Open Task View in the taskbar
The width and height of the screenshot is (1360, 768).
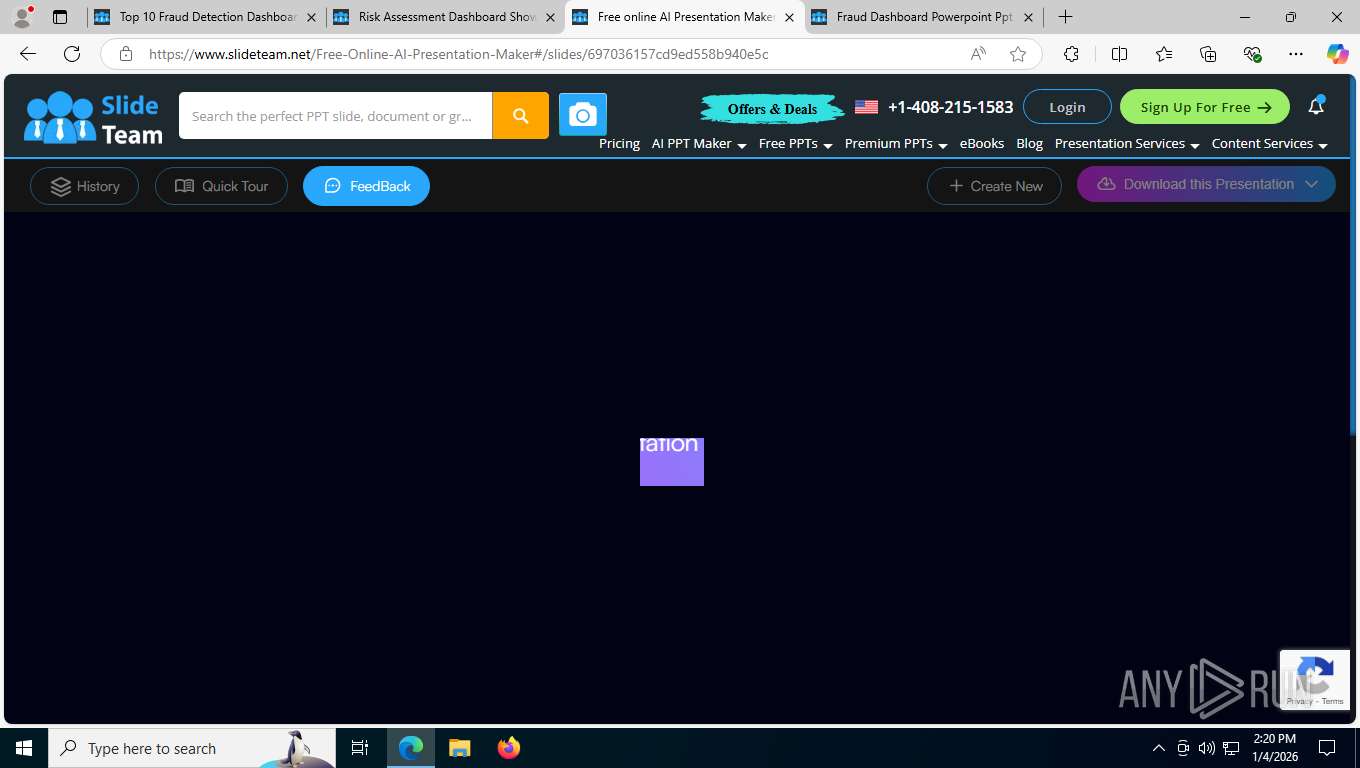360,748
